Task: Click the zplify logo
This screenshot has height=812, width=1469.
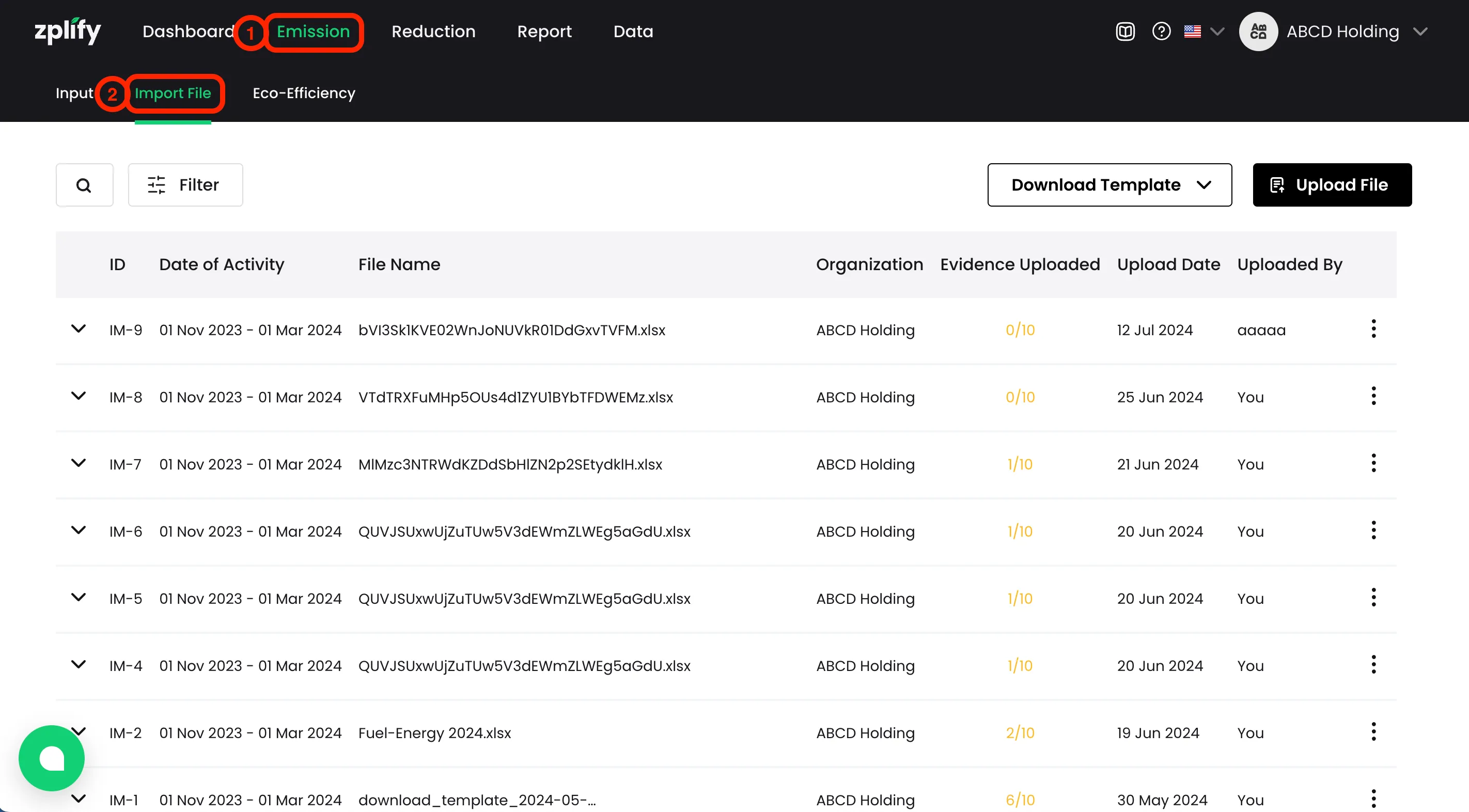Action: click(x=67, y=32)
